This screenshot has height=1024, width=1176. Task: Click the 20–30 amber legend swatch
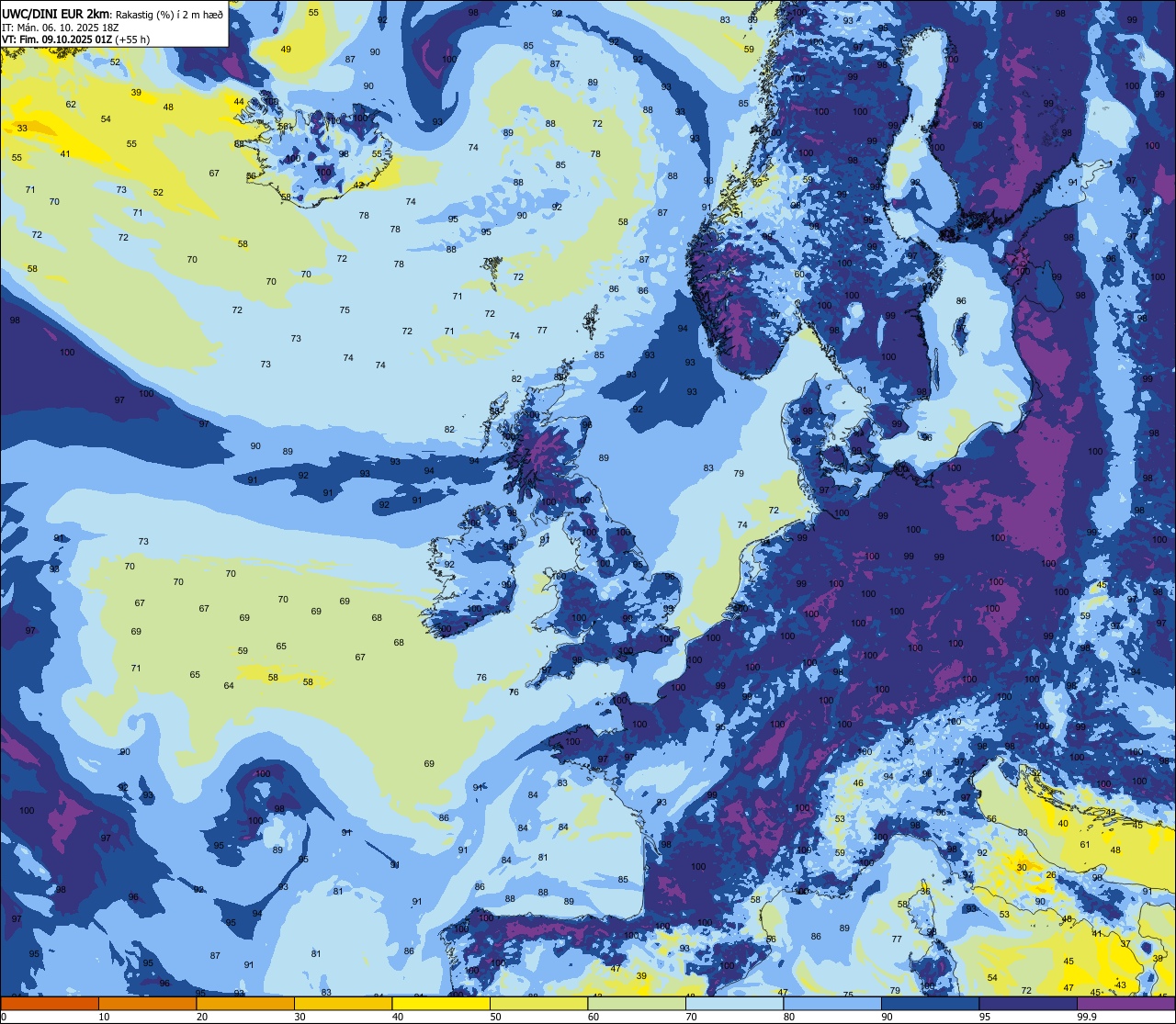point(245,1003)
